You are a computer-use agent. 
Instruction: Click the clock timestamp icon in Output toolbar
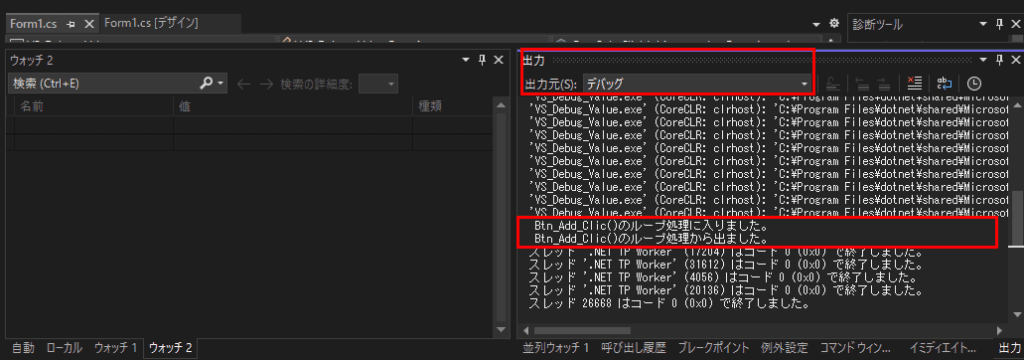click(x=974, y=84)
